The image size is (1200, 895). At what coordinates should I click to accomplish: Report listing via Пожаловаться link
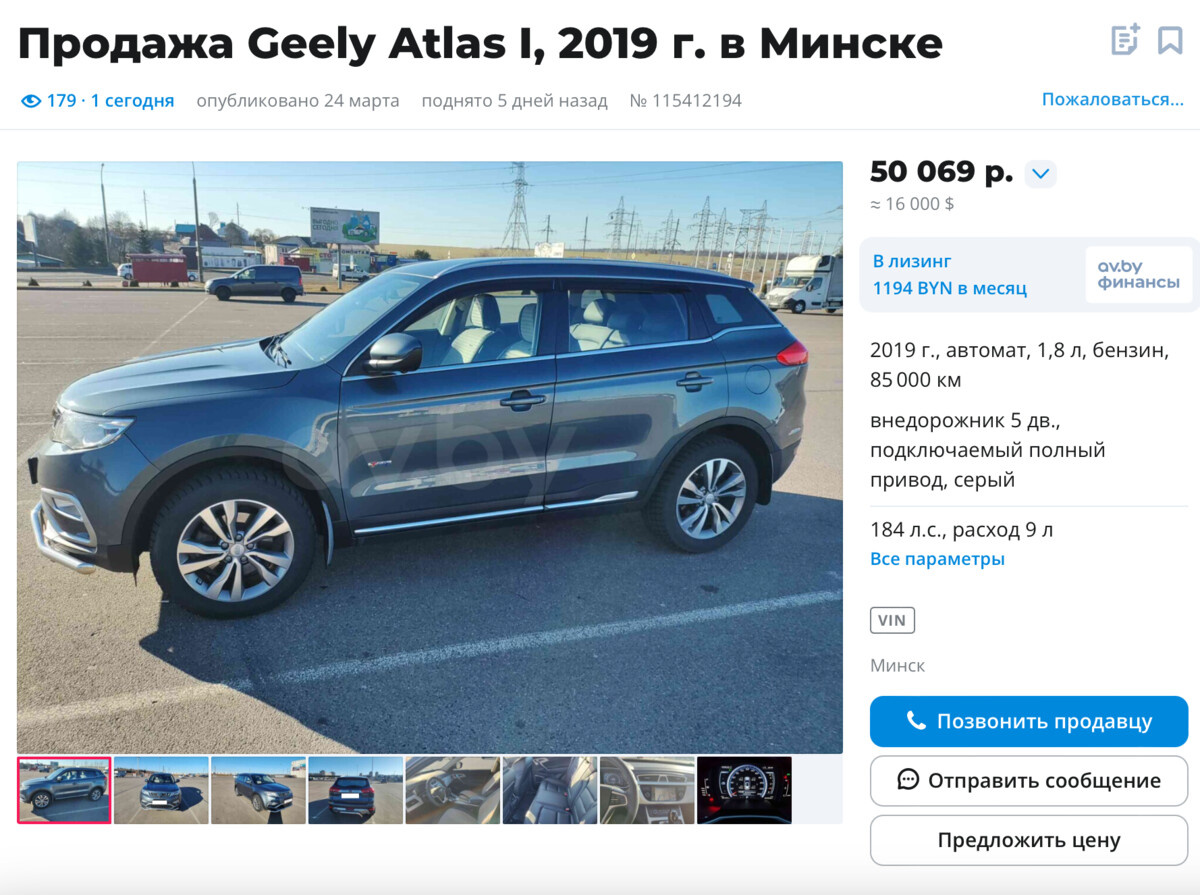(x=1112, y=100)
